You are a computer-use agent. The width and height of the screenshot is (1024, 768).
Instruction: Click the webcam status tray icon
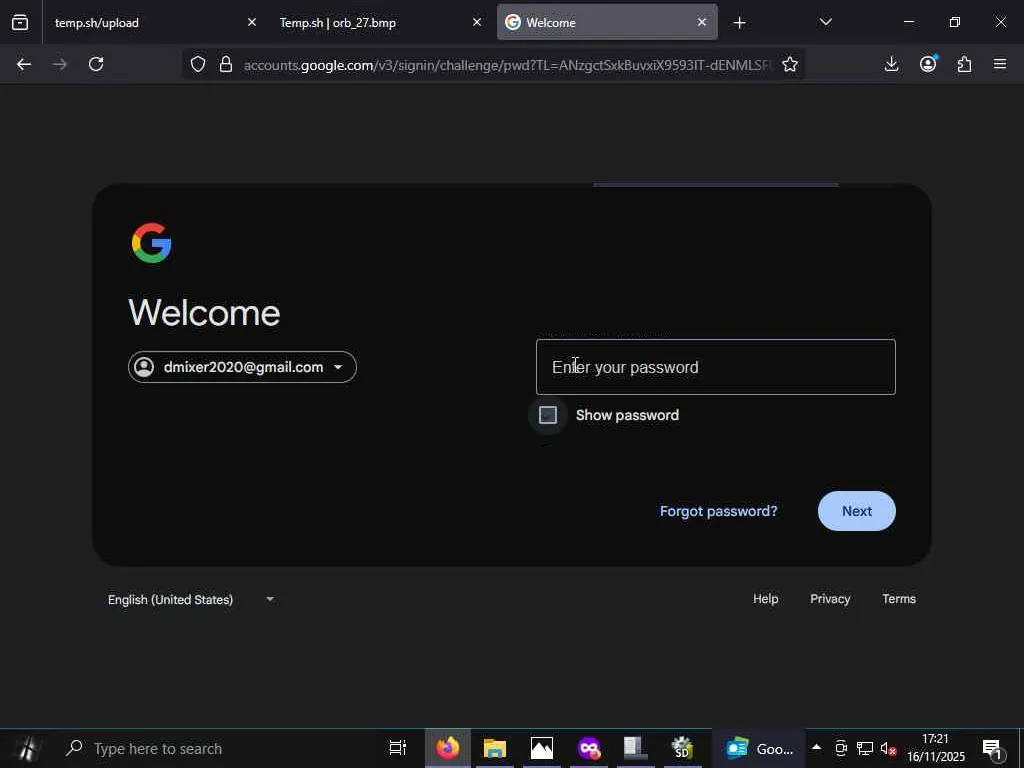(x=841, y=748)
